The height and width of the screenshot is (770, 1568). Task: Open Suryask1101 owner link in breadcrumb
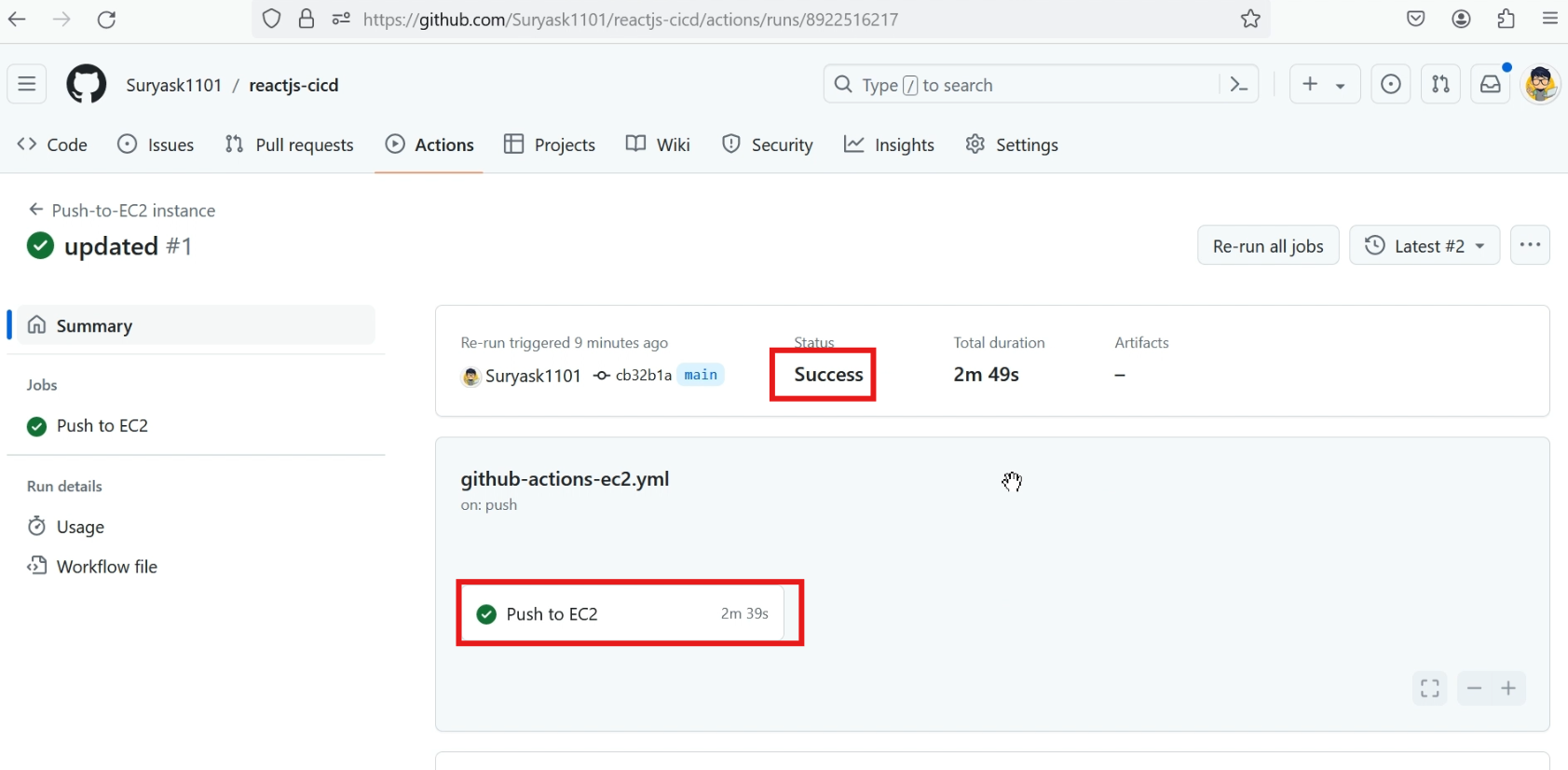point(173,85)
